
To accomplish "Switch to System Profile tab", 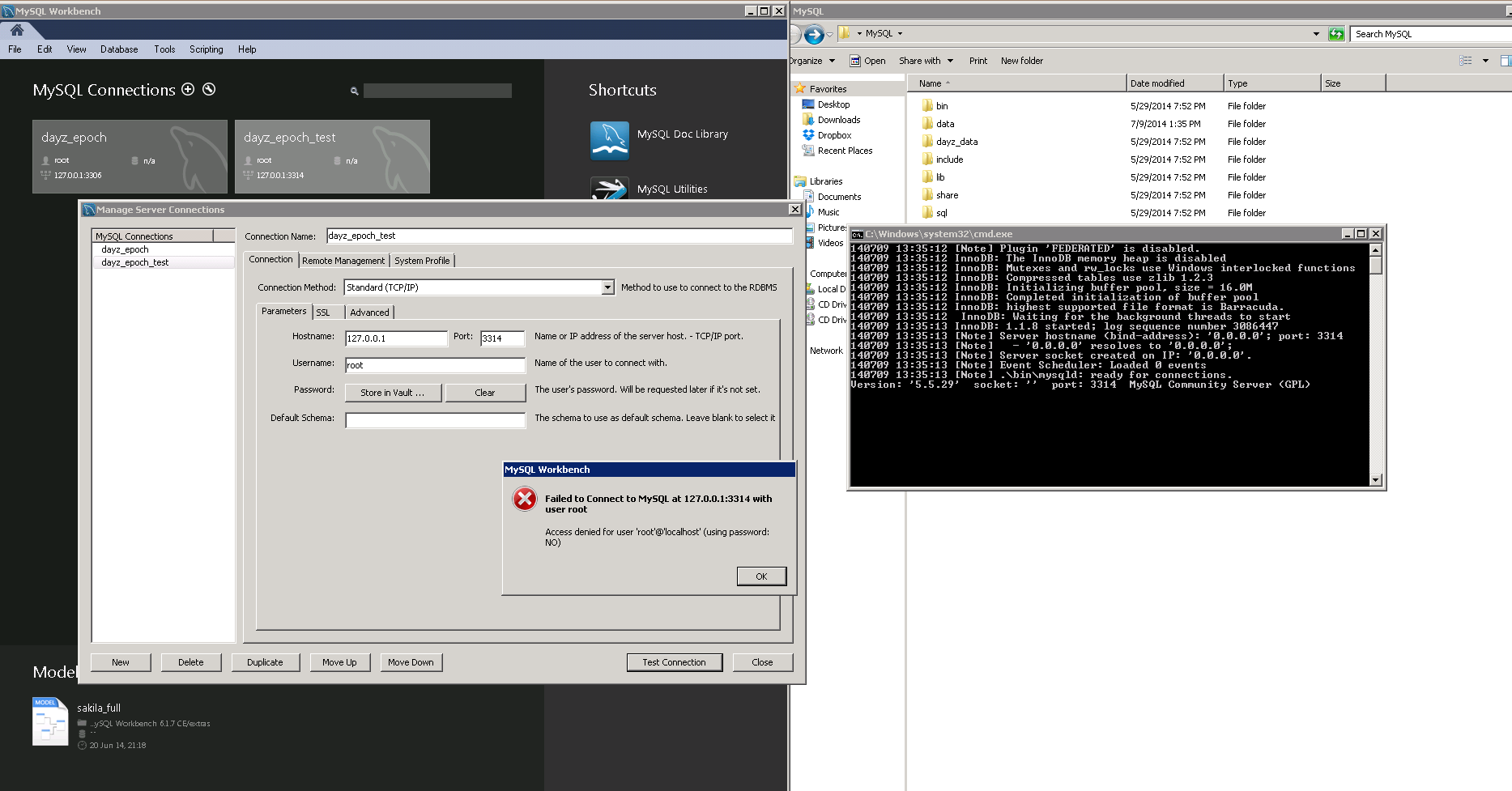I will (422, 261).
